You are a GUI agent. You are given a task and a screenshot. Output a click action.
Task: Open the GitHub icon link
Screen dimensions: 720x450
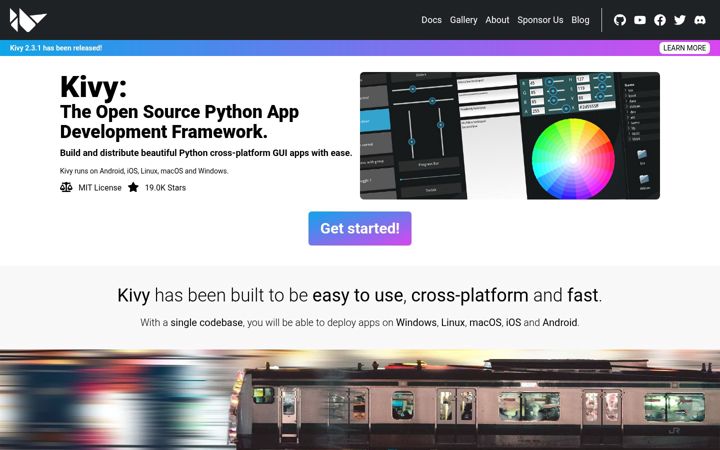click(x=620, y=20)
